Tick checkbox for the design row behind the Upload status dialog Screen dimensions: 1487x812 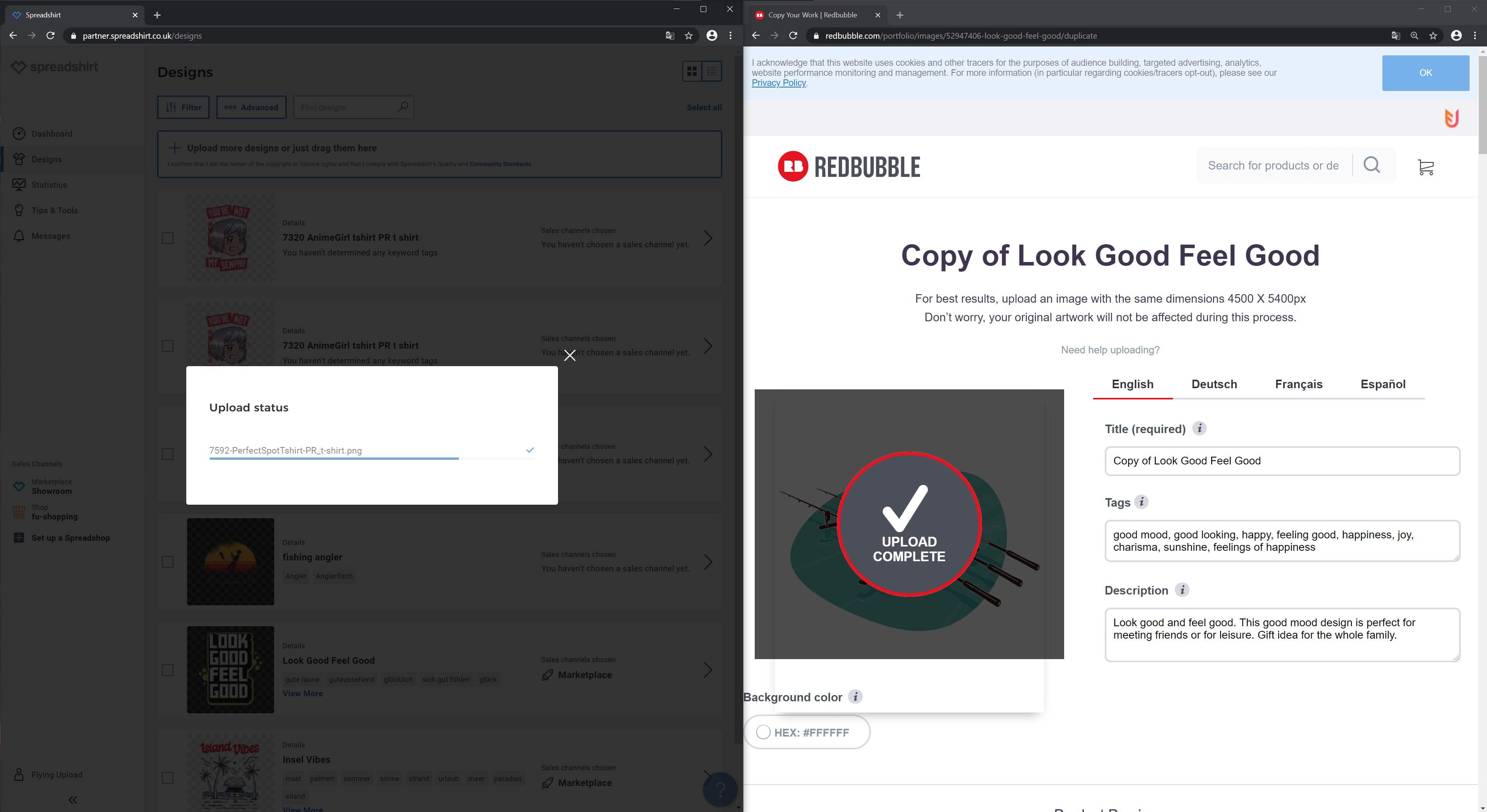click(167, 454)
